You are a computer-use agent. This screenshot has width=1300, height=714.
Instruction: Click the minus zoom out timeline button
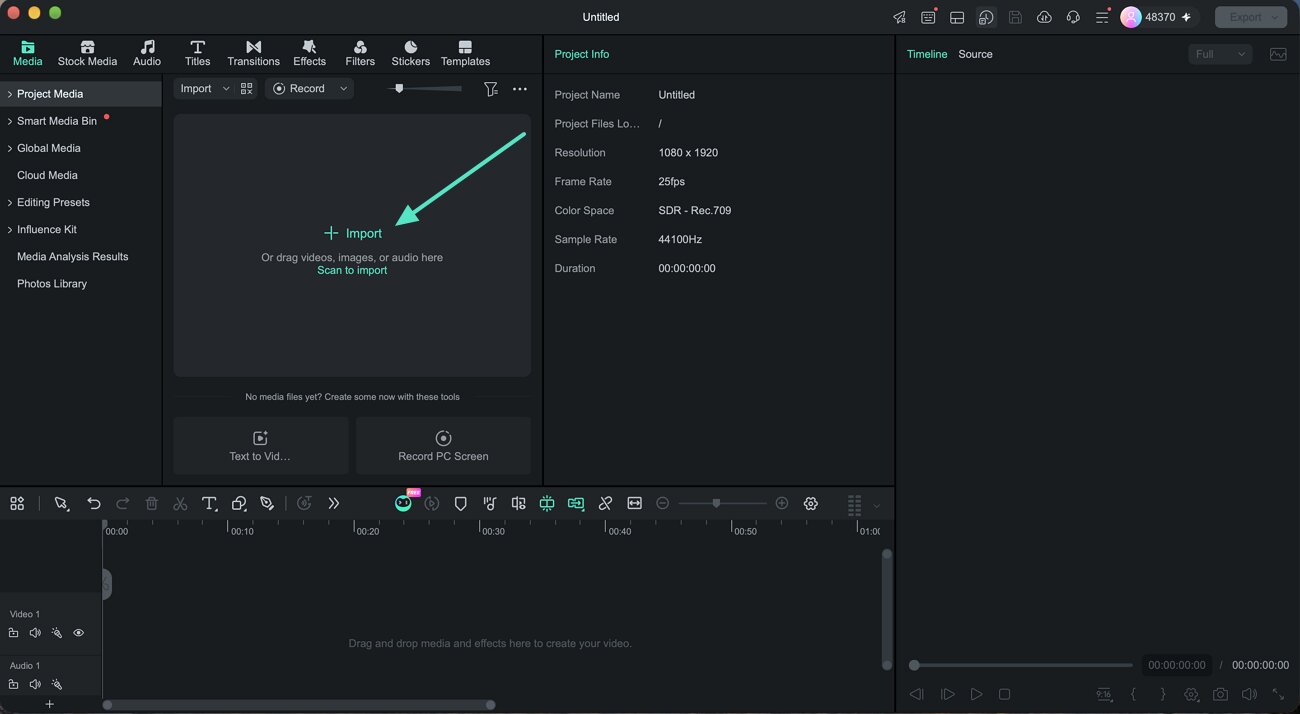point(662,504)
